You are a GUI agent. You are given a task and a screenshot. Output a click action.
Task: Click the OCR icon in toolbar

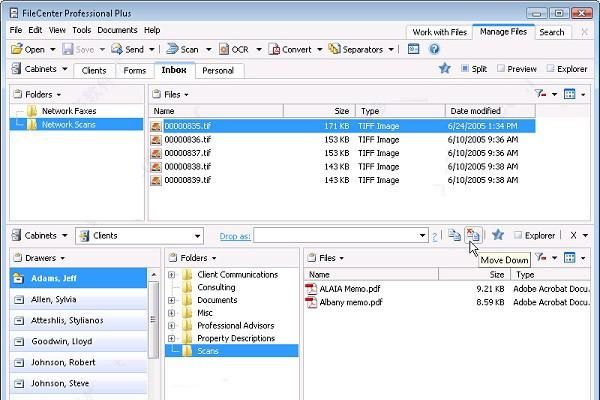(x=224, y=49)
